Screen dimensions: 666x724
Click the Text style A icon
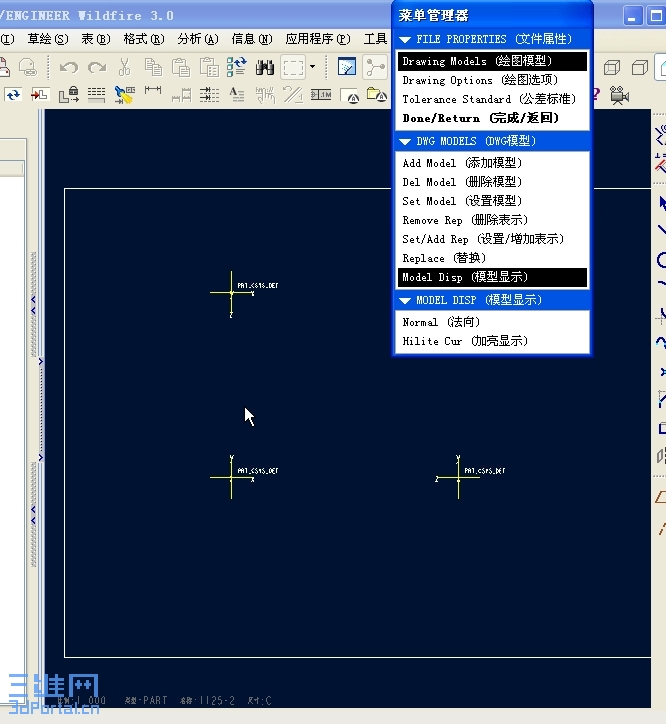[x=237, y=95]
